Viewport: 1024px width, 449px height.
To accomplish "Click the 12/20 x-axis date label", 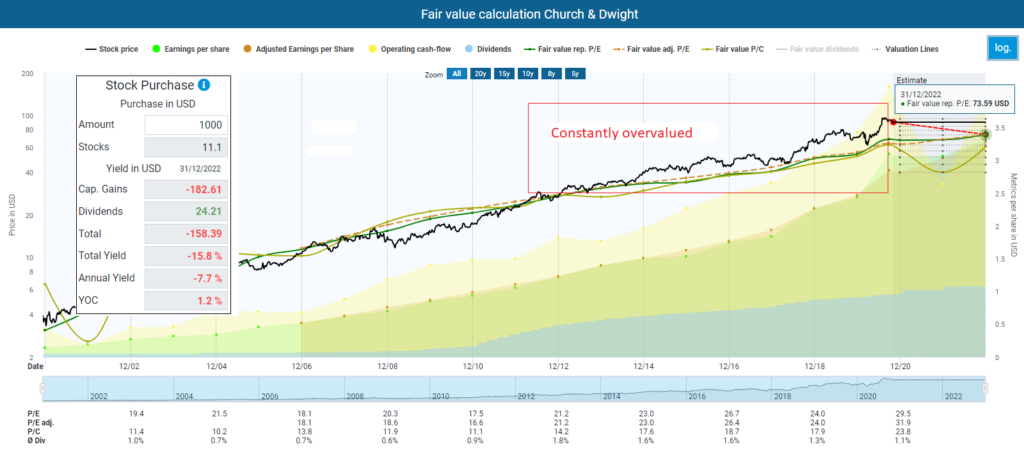I will pyautogui.click(x=901, y=367).
